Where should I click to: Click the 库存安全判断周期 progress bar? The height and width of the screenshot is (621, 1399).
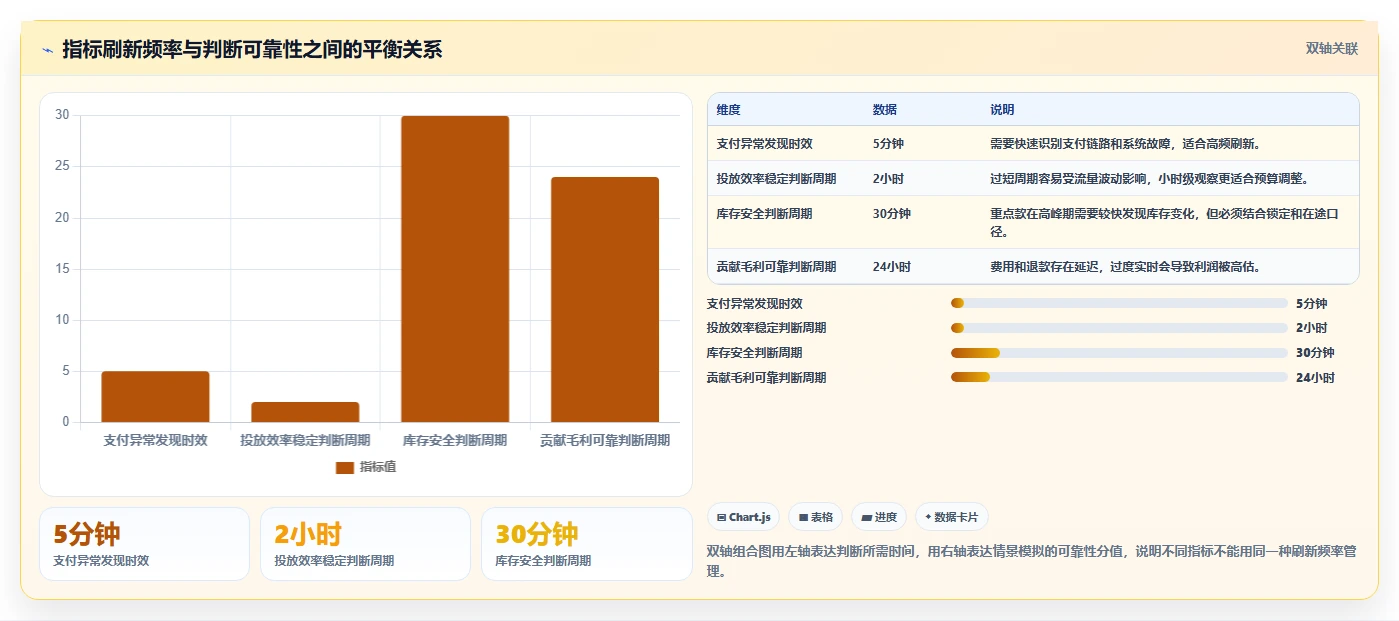(x=1119, y=353)
